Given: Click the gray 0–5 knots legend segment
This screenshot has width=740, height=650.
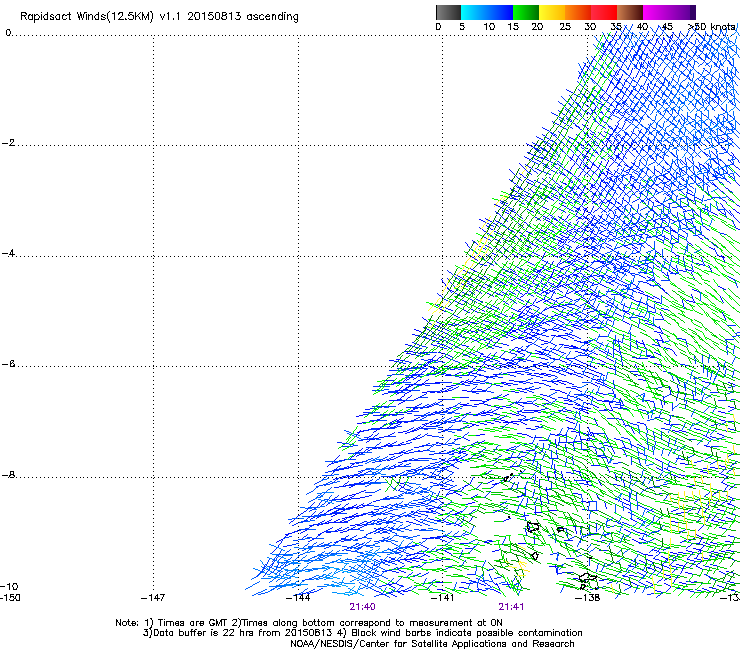Looking at the screenshot, I should (x=448, y=12).
